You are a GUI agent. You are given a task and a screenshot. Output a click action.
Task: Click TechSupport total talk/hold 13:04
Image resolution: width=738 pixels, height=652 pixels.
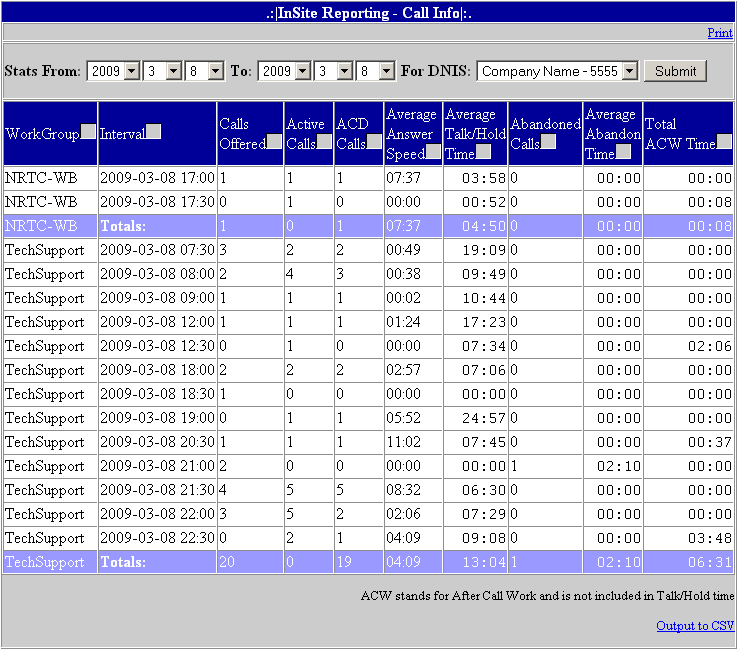(x=475, y=562)
